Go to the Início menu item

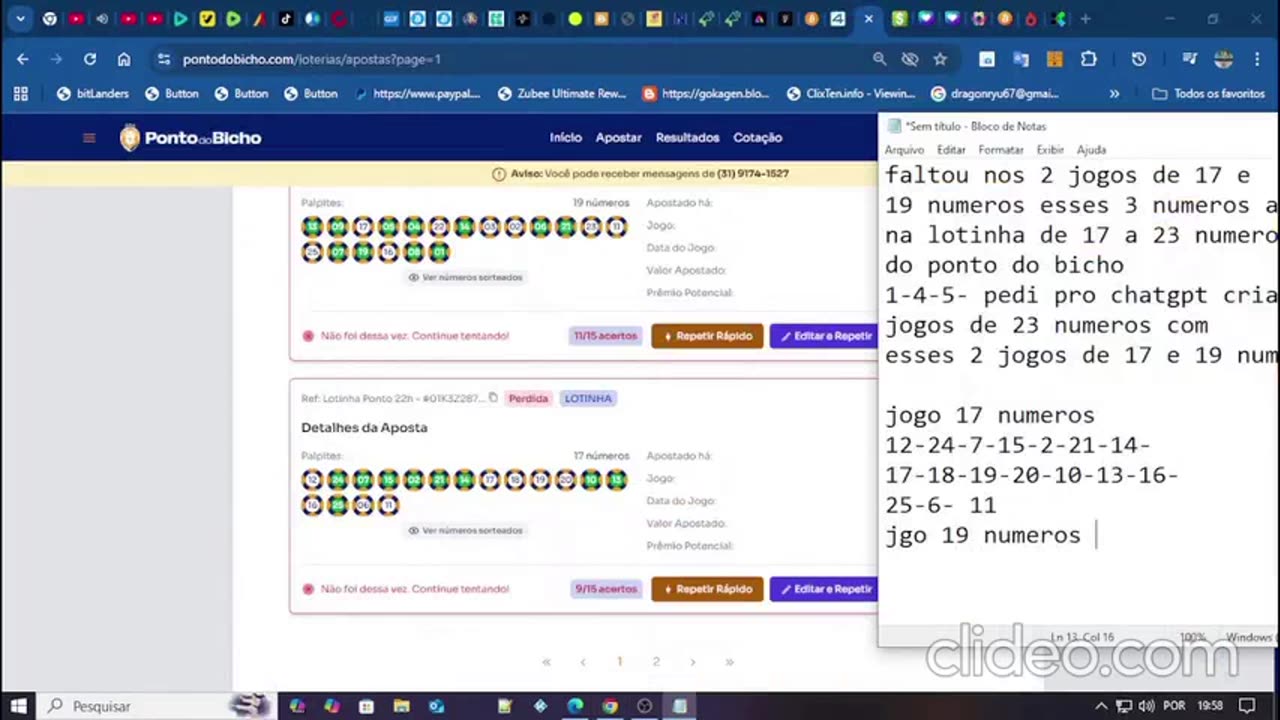click(565, 138)
